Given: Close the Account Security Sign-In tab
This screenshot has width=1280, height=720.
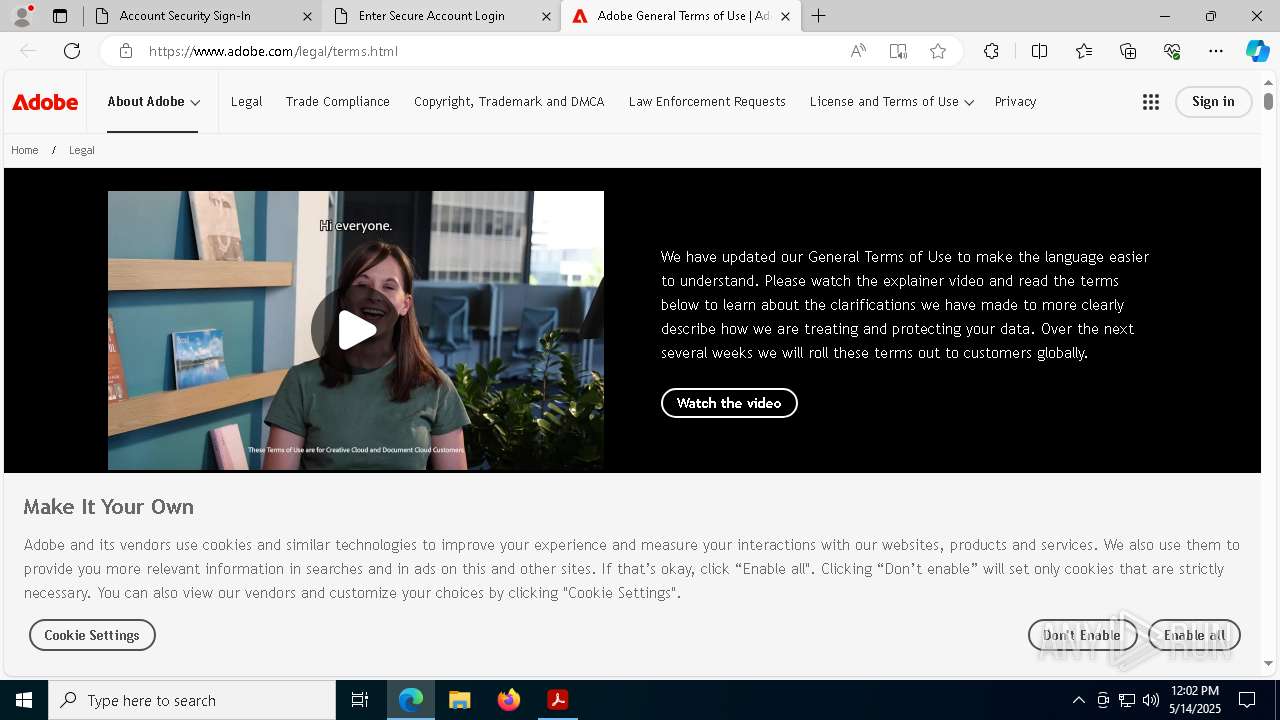Looking at the screenshot, I should point(307,16).
